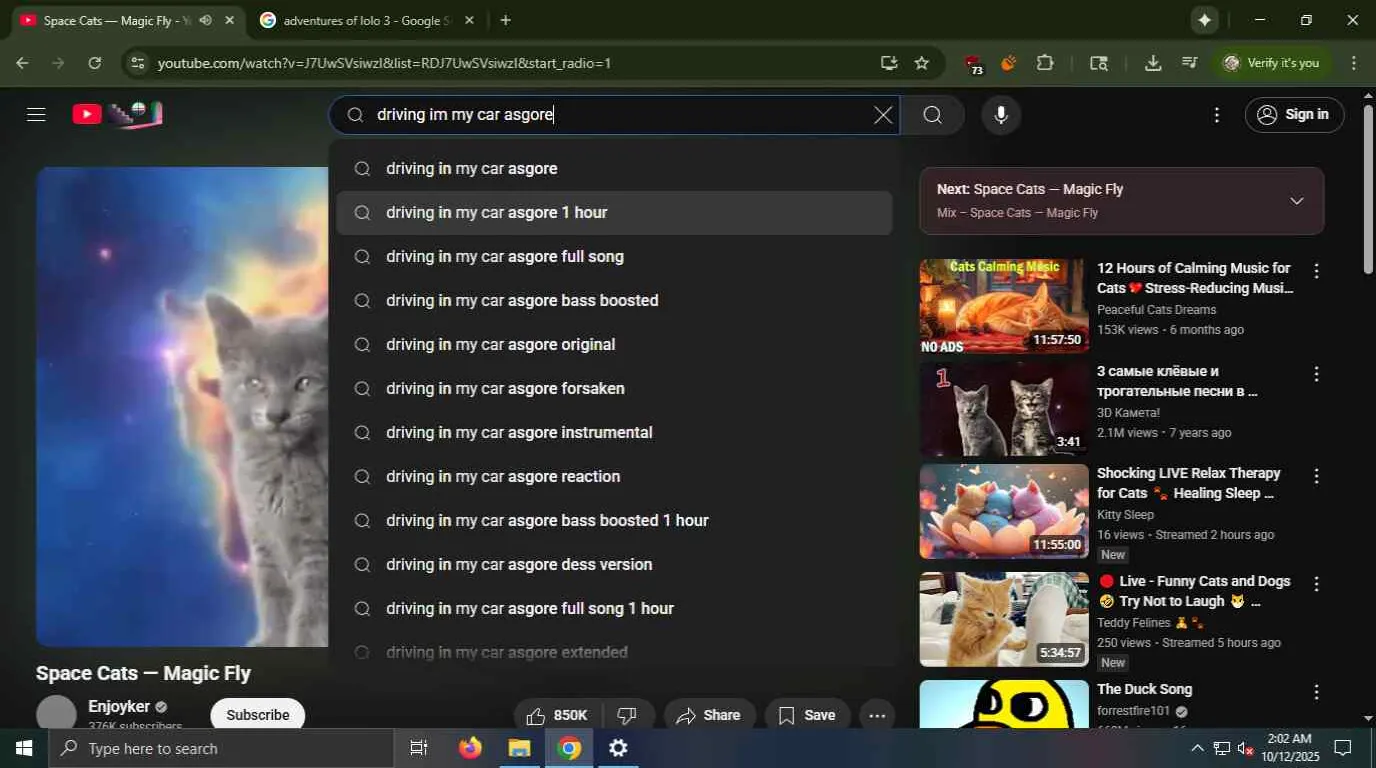Start voice search with the microphone
The image size is (1376, 768).
click(x=1001, y=115)
